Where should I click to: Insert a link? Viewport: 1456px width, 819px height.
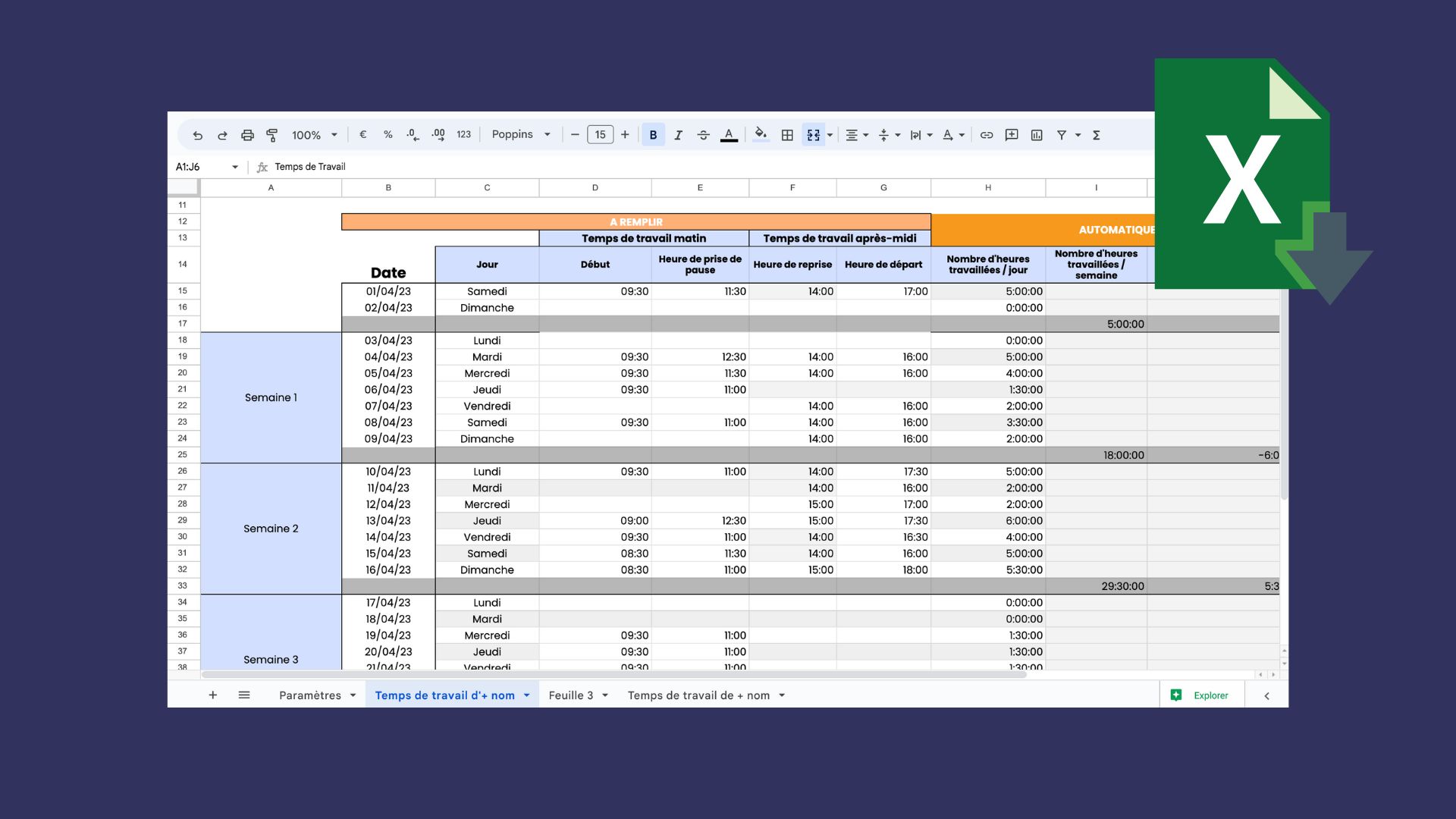pos(987,134)
